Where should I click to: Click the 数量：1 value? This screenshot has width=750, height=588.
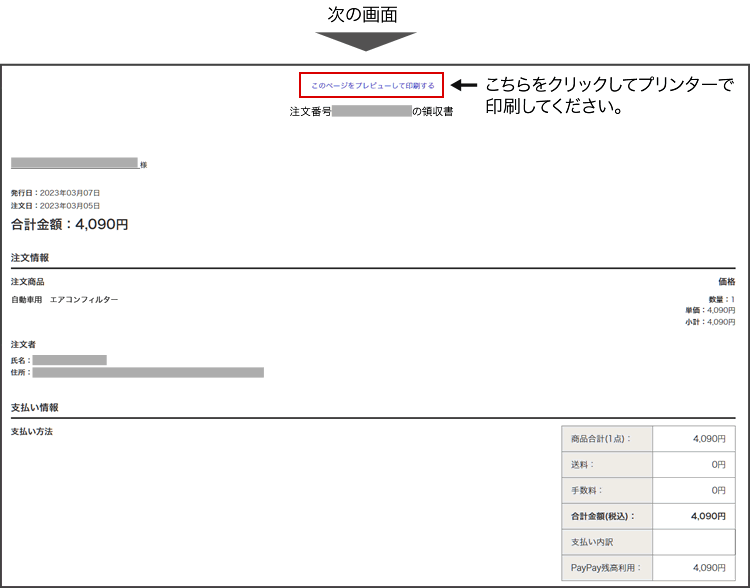tap(722, 299)
